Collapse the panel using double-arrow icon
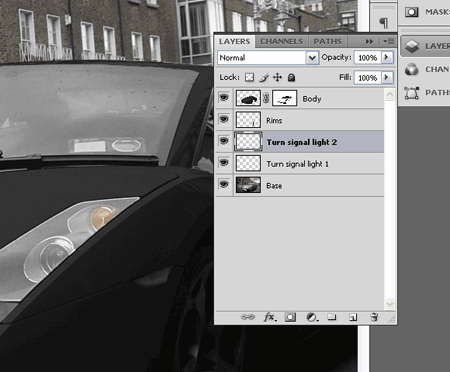Viewport: 450px width, 372px height. [369, 41]
